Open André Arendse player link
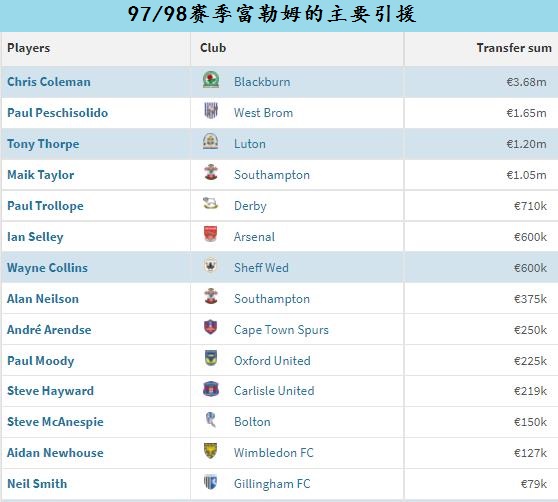This screenshot has height=502, width=558. [49, 329]
